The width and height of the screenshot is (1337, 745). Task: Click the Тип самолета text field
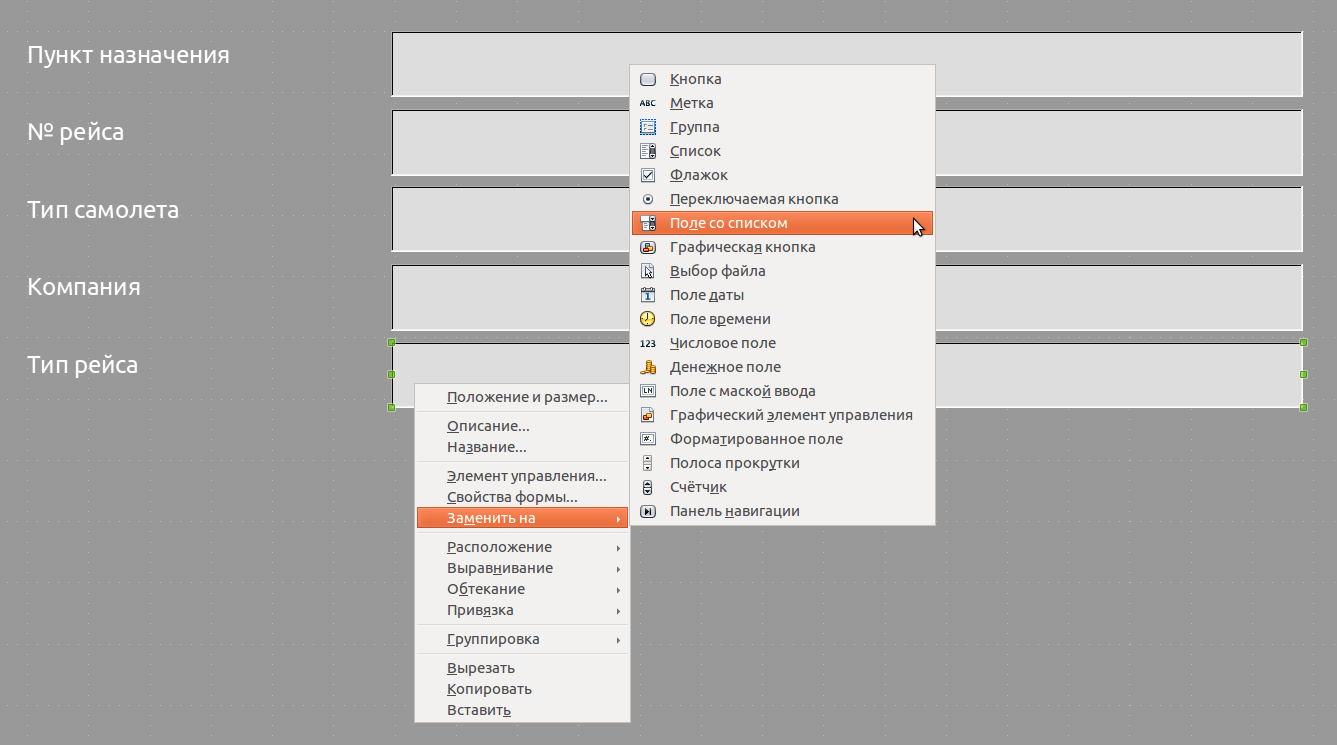[x=847, y=219]
